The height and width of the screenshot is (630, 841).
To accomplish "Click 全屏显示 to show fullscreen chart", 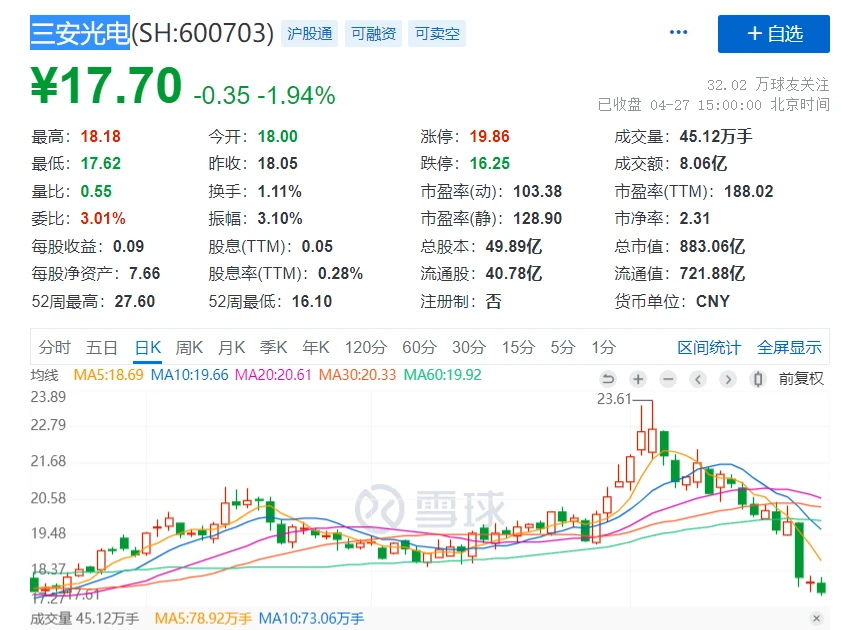I will [x=789, y=348].
